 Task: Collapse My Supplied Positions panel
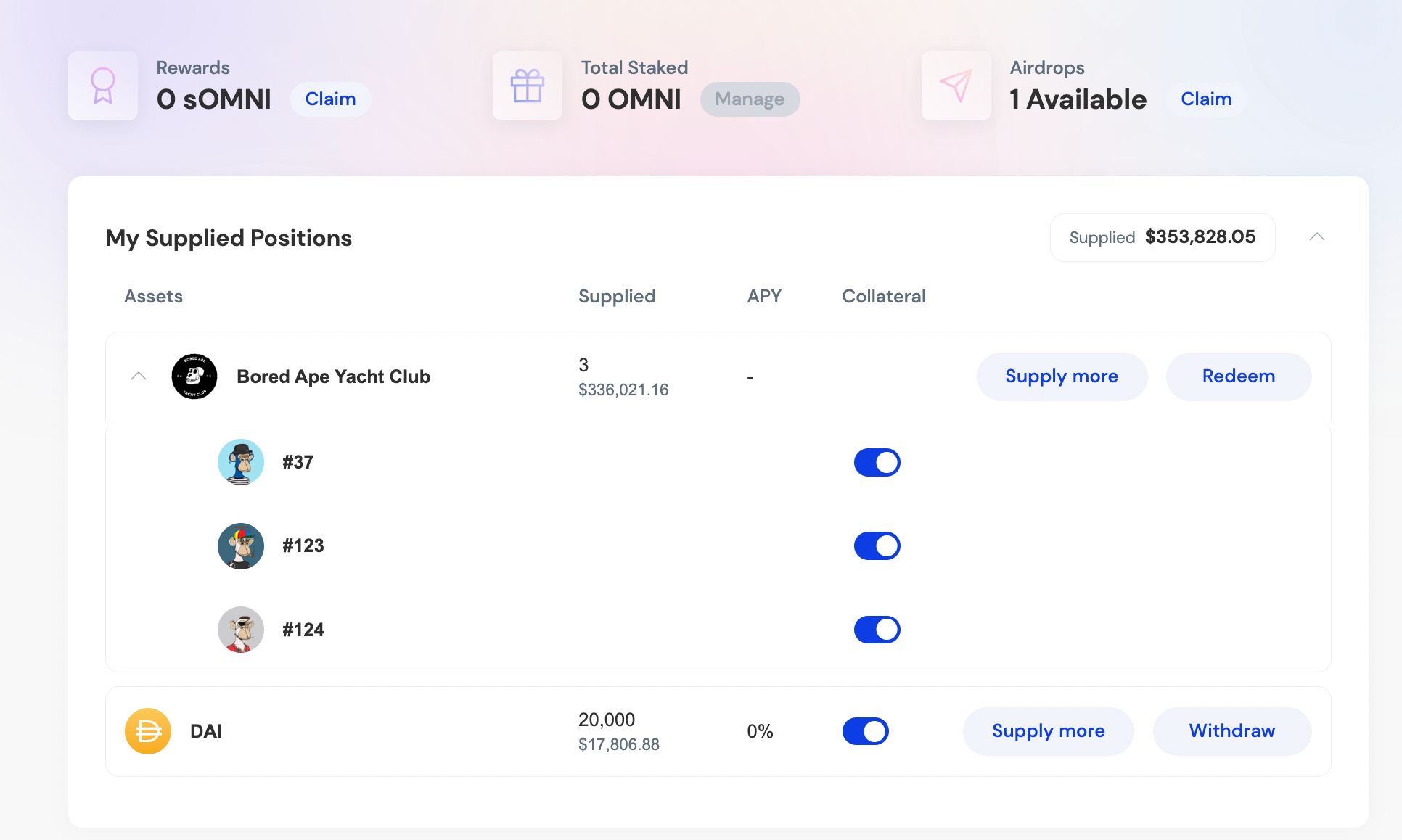(x=1317, y=237)
